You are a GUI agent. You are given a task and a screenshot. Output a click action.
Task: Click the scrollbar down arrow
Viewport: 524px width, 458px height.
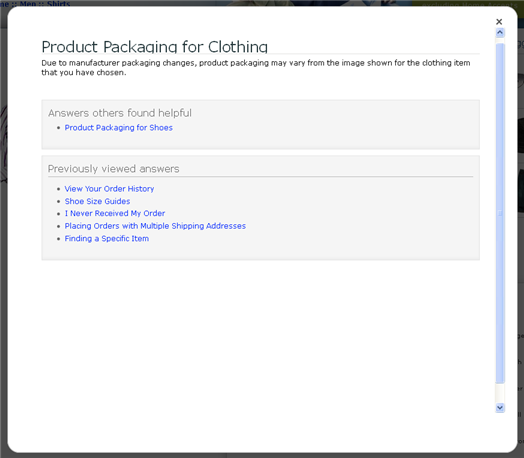coord(500,408)
